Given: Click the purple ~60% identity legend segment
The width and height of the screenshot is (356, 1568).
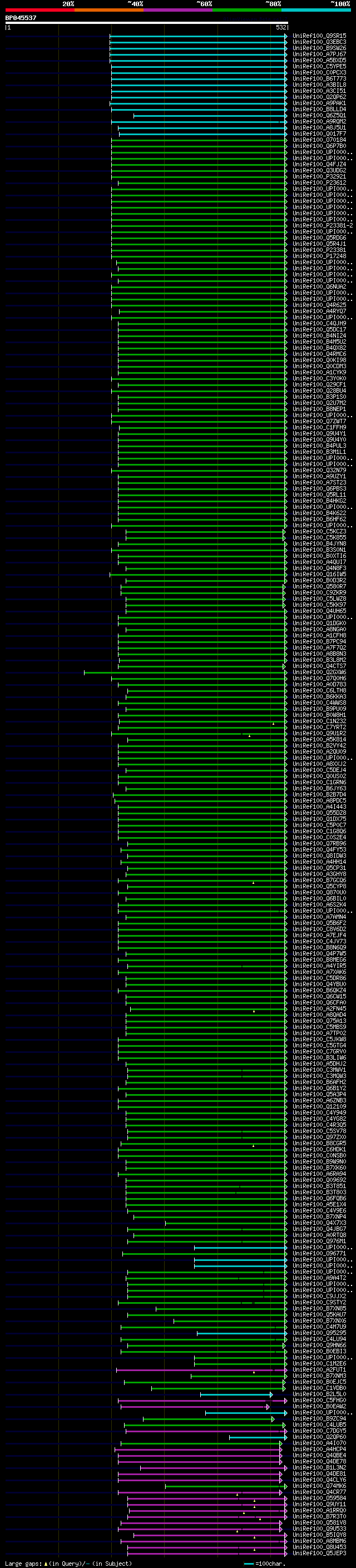Looking at the screenshot, I should tap(177, 10).
